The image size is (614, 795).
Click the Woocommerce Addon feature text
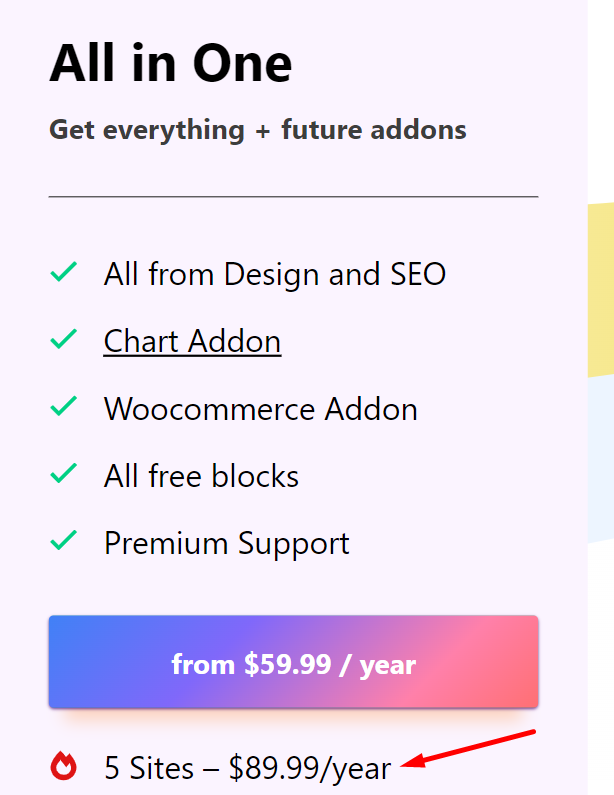pyautogui.click(x=260, y=408)
